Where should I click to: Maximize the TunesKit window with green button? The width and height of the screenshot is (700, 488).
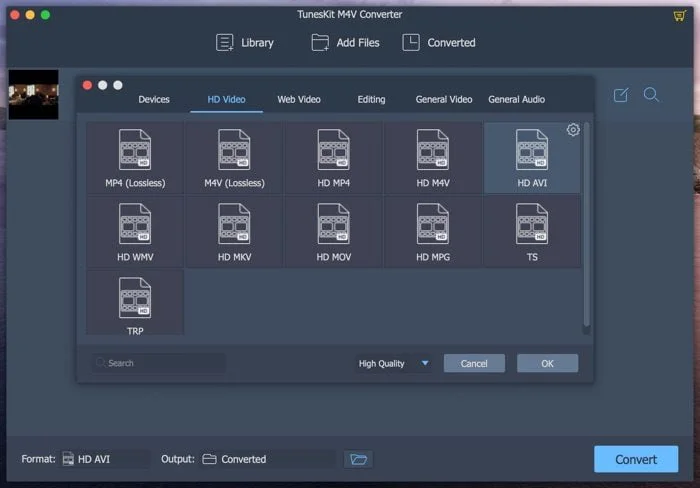[x=45, y=15]
